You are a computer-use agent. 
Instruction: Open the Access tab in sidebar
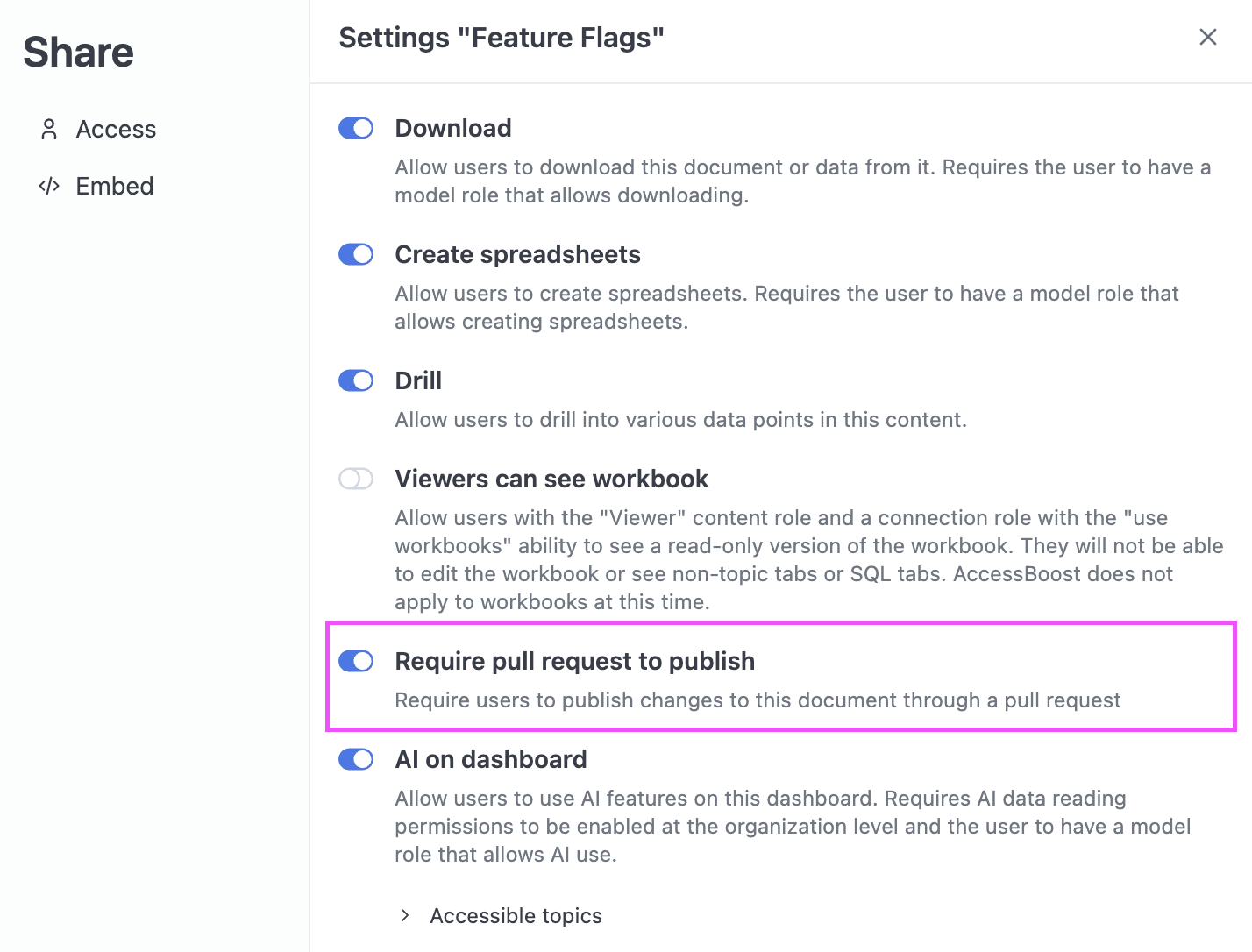point(98,129)
